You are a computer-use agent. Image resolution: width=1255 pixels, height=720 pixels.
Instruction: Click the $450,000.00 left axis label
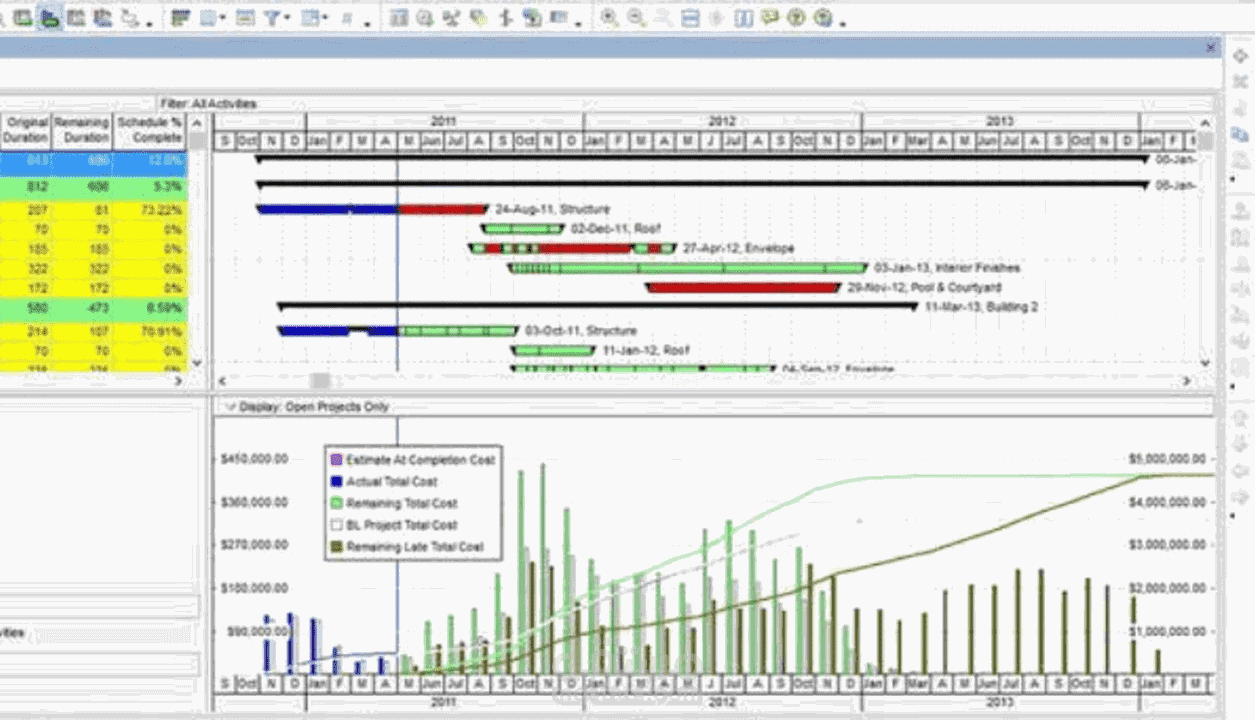pyautogui.click(x=254, y=459)
